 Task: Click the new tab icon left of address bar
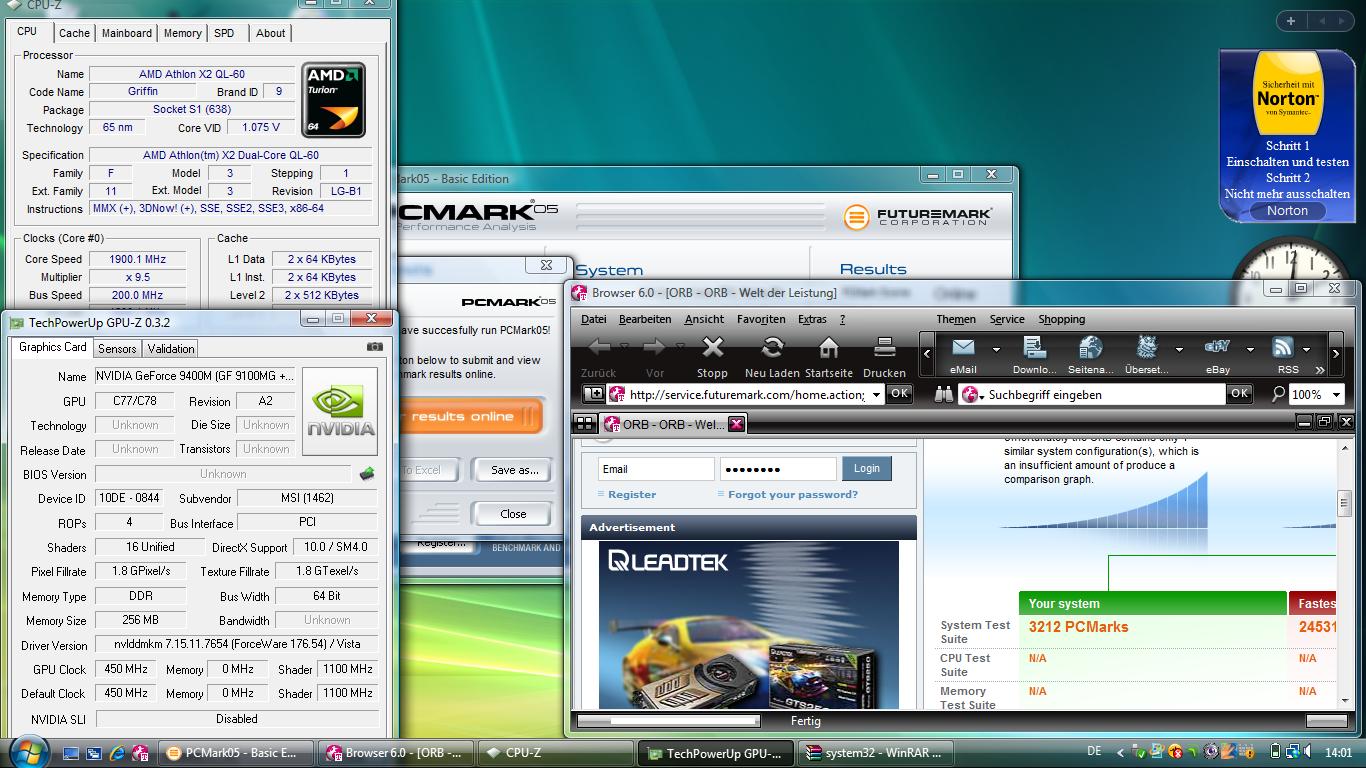(x=594, y=394)
